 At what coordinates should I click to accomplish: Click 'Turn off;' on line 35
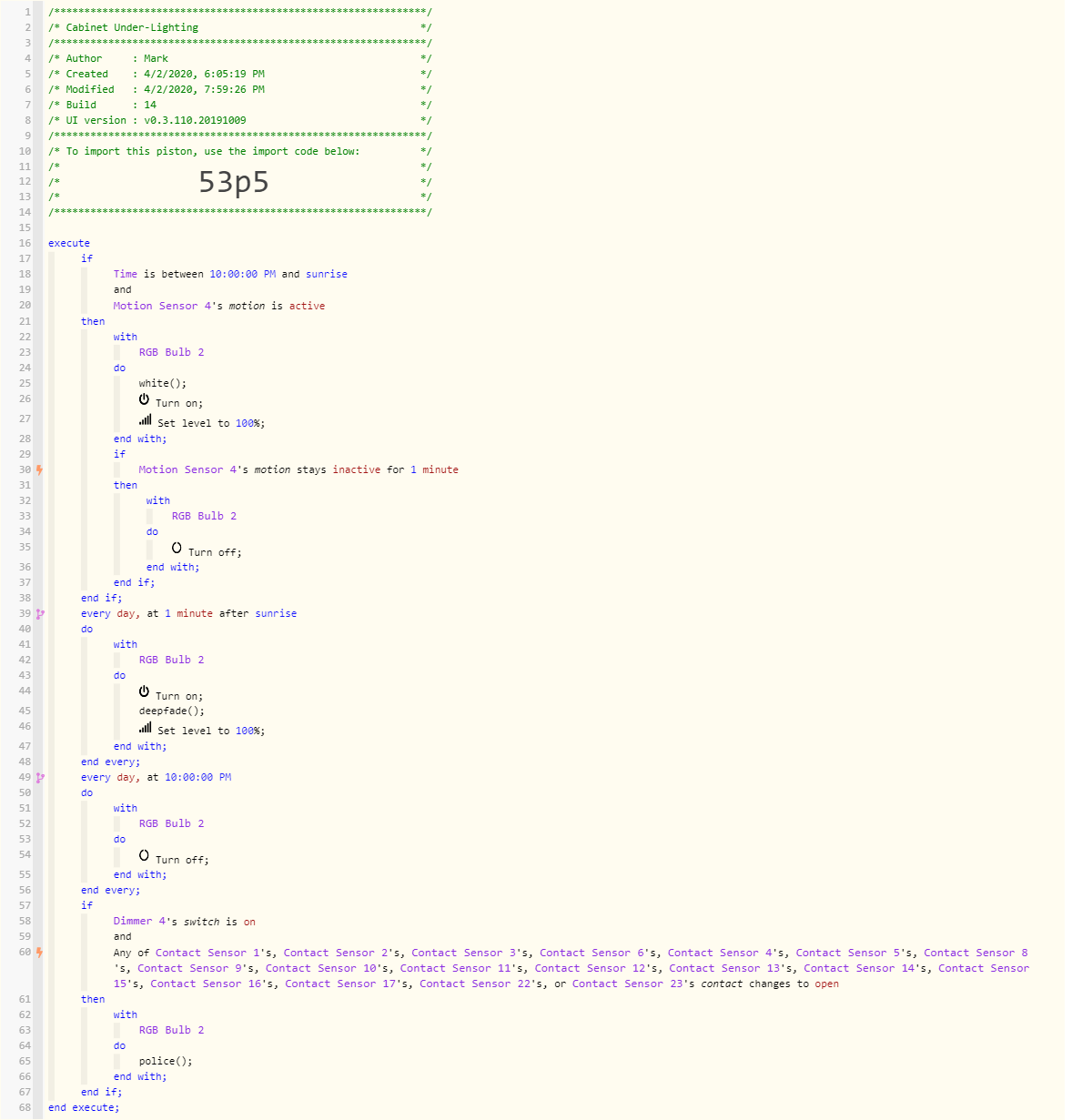[215, 552]
